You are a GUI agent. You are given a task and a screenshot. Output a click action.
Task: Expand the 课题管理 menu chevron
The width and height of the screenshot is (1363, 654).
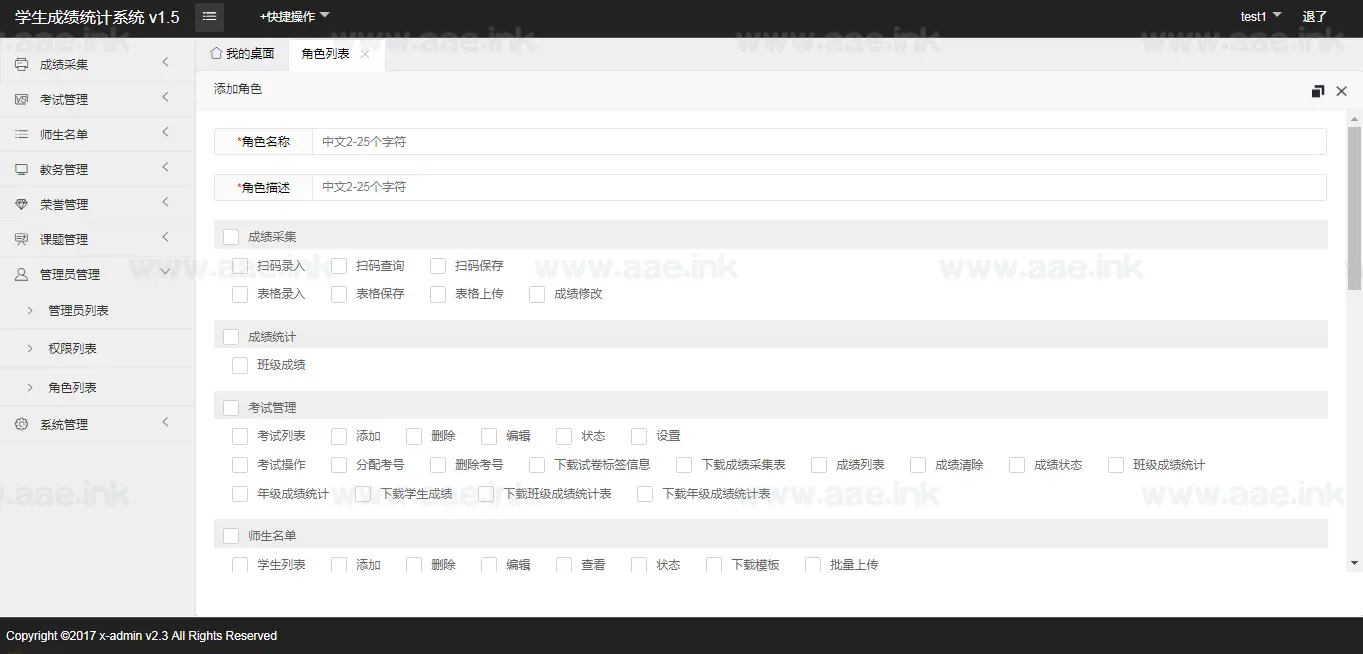click(165, 238)
